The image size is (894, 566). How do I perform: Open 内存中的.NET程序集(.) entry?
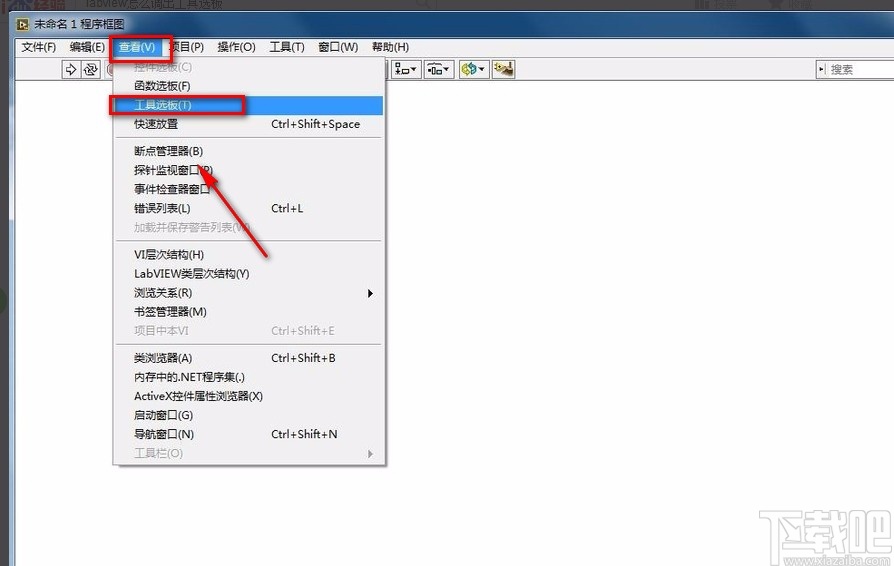(249, 377)
